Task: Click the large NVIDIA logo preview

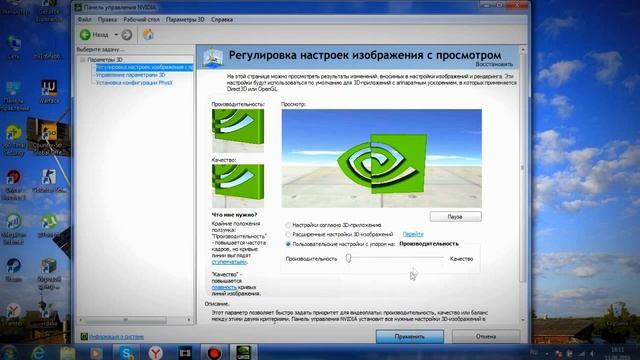Action: tap(382, 158)
